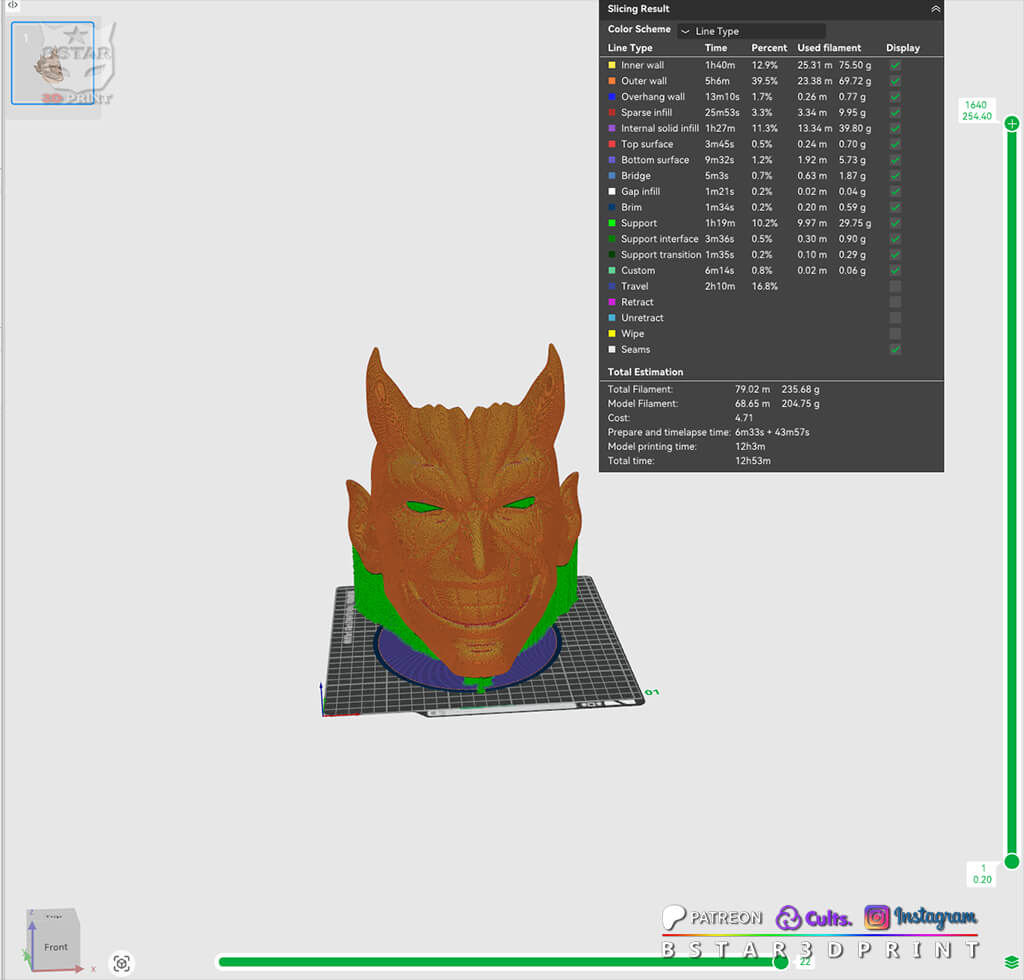
Task: Toggle Custom display checkbox
Action: pos(895,270)
